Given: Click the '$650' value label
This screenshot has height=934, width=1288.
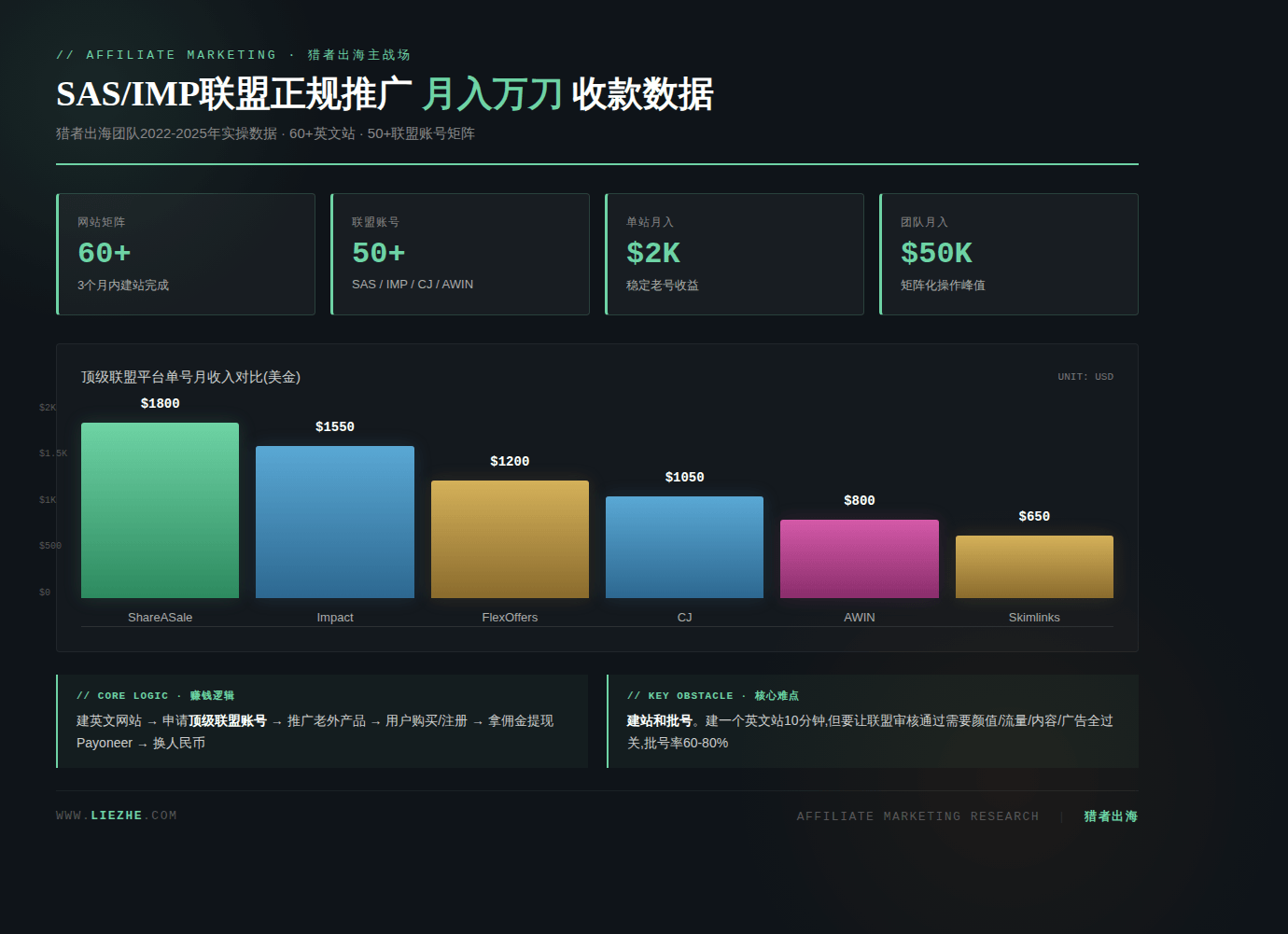Looking at the screenshot, I should pos(1034,516).
